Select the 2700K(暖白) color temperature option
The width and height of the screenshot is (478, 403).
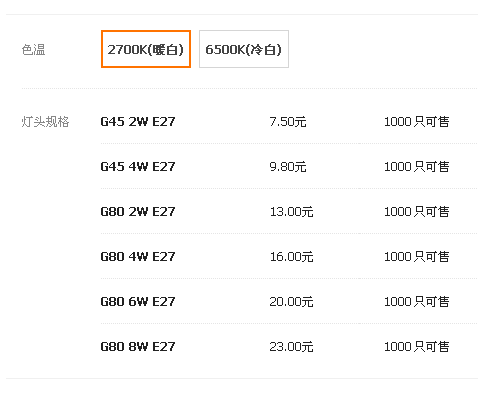[x=146, y=49]
